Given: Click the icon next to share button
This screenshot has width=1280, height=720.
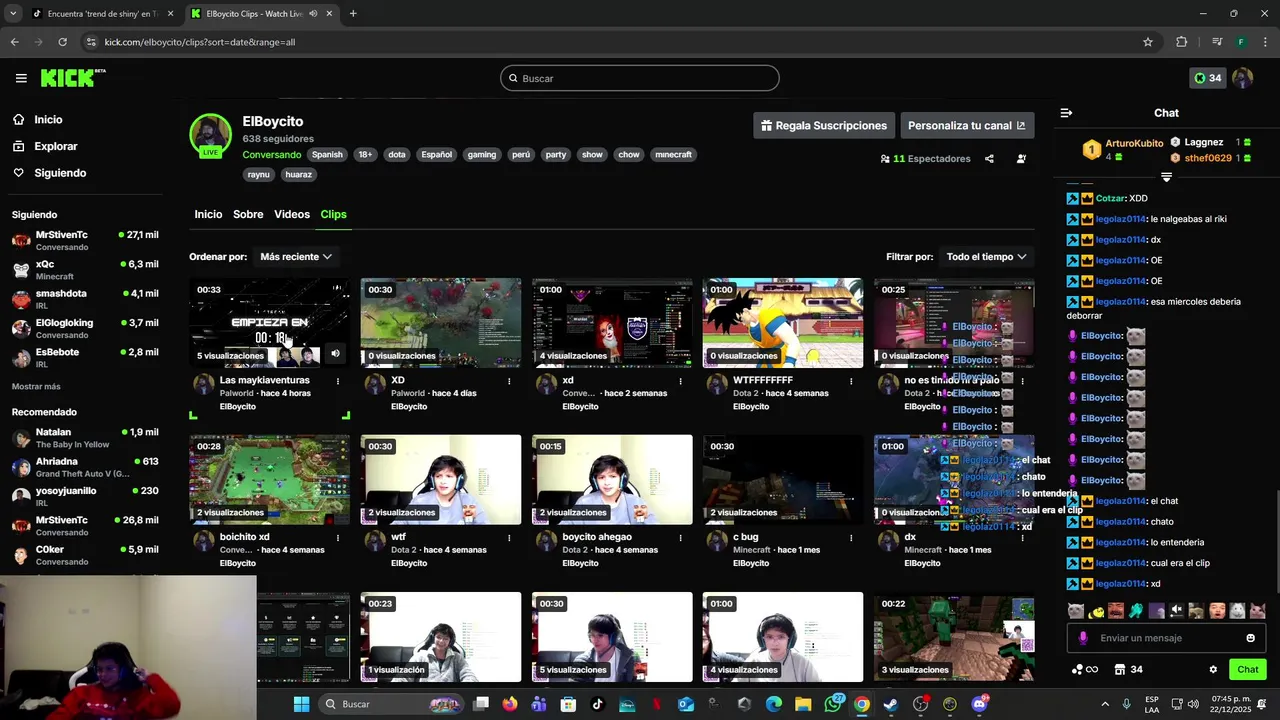Looking at the screenshot, I should (x=1021, y=159).
